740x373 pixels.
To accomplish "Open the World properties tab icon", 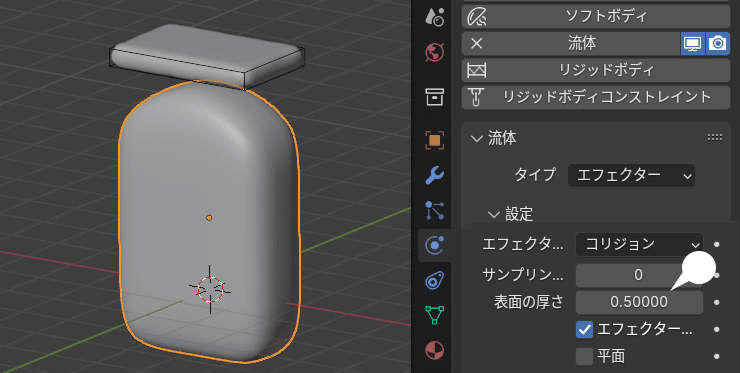I will (434, 53).
